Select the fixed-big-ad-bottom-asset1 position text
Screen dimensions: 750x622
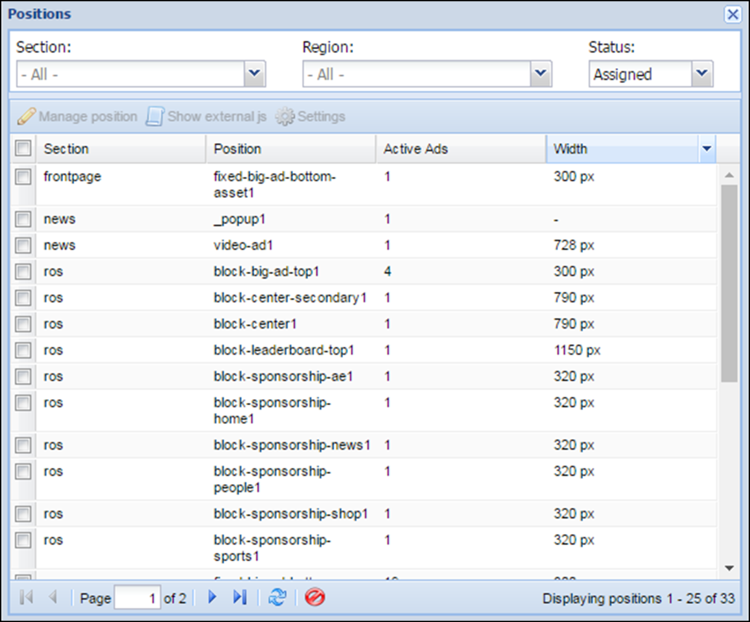coord(275,185)
